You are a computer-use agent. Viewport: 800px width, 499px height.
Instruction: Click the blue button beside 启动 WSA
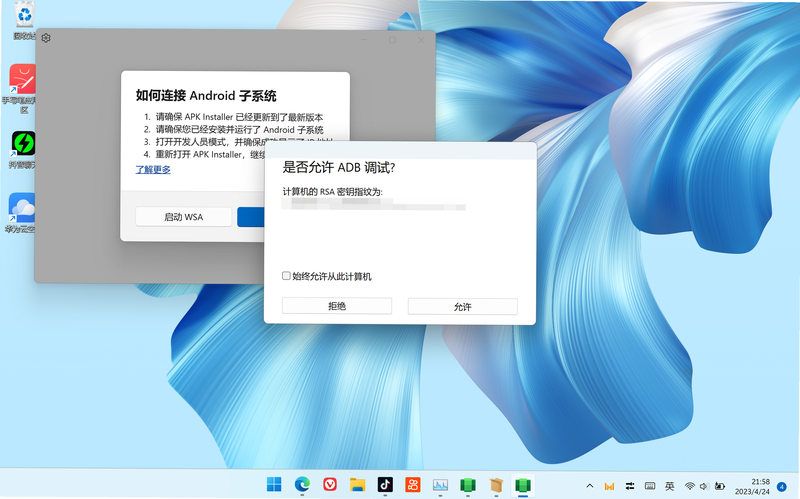pos(251,217)
